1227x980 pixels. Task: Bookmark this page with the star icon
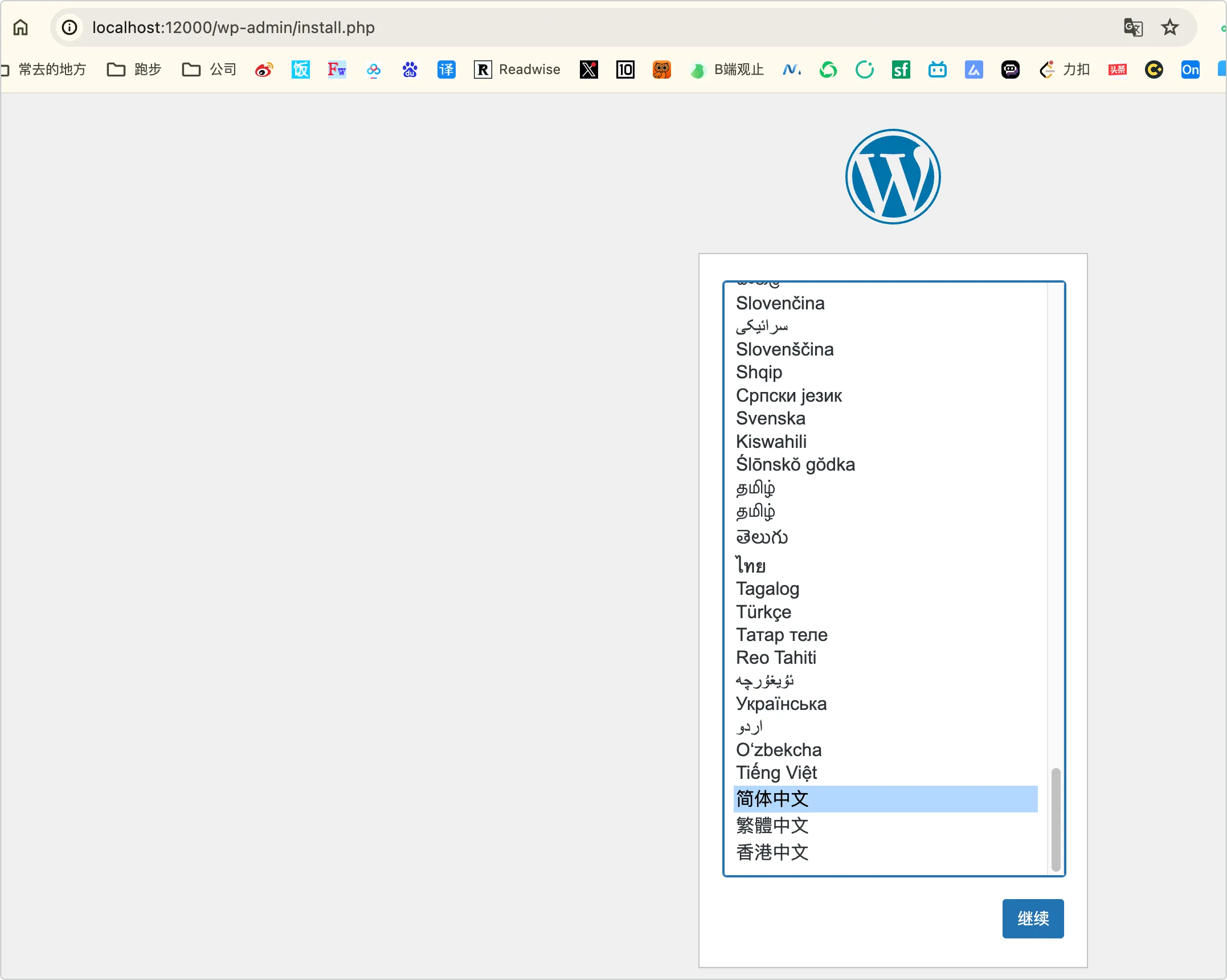tap(1169, 27)
